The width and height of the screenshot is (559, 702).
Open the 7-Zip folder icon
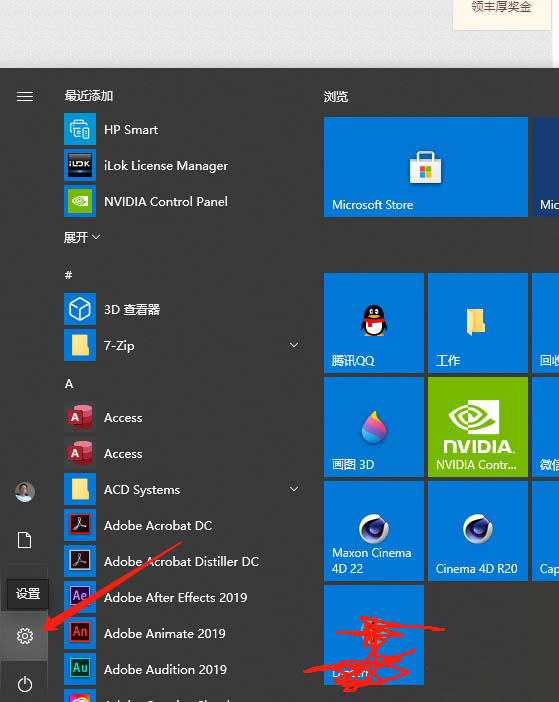click(80, 345)
